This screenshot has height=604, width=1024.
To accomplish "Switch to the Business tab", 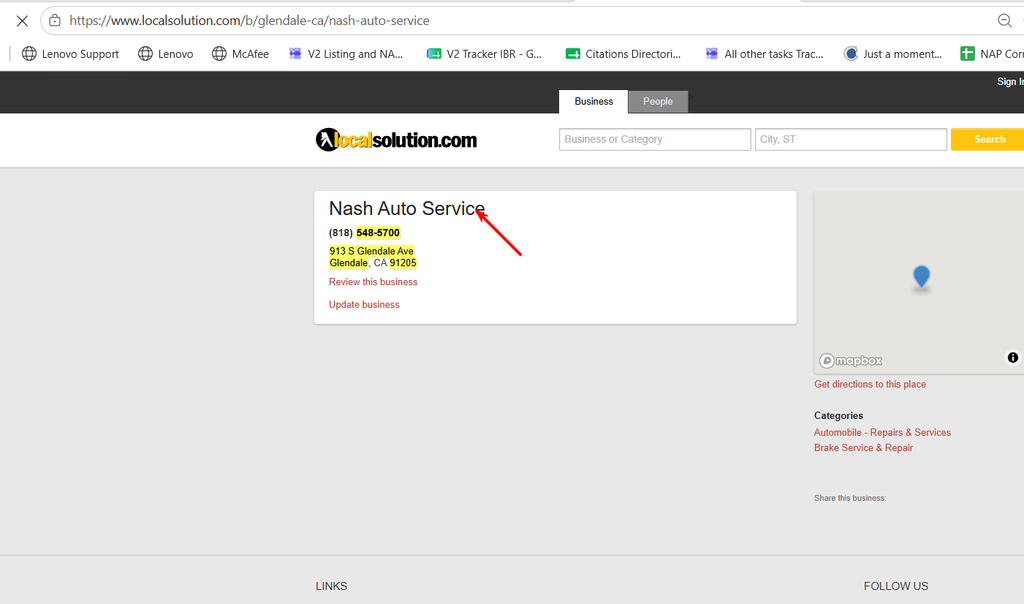I will click(x=594, y=101).
